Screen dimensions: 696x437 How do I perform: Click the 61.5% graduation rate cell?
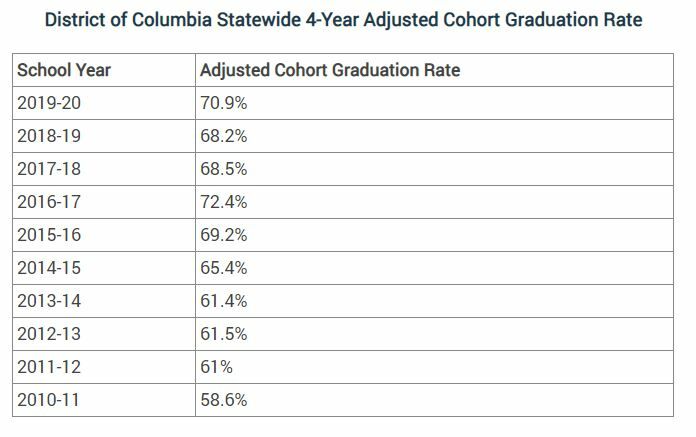coord(224,335)
